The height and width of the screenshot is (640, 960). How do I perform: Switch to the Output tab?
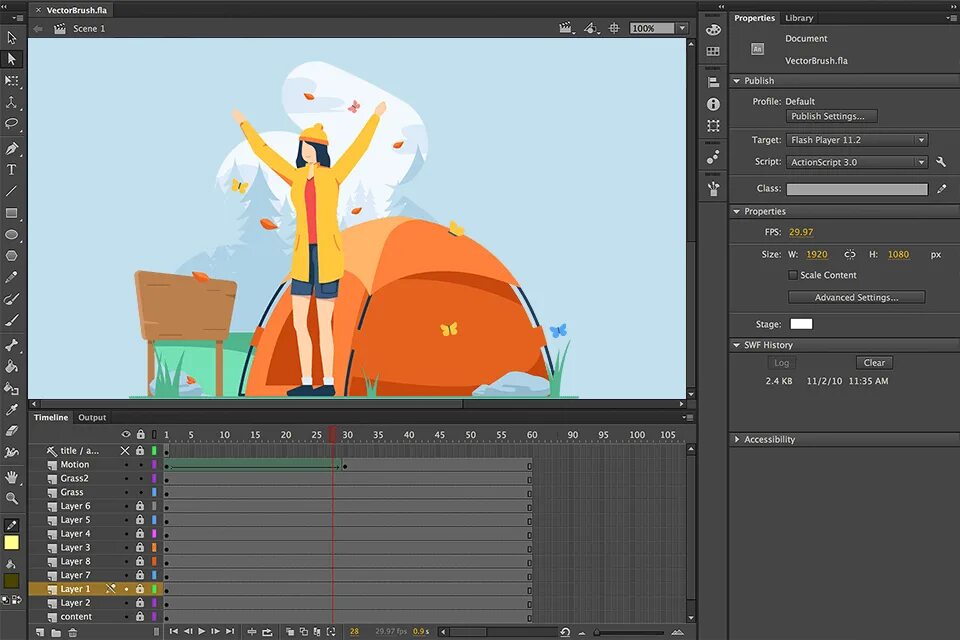[x=92, y=418]
